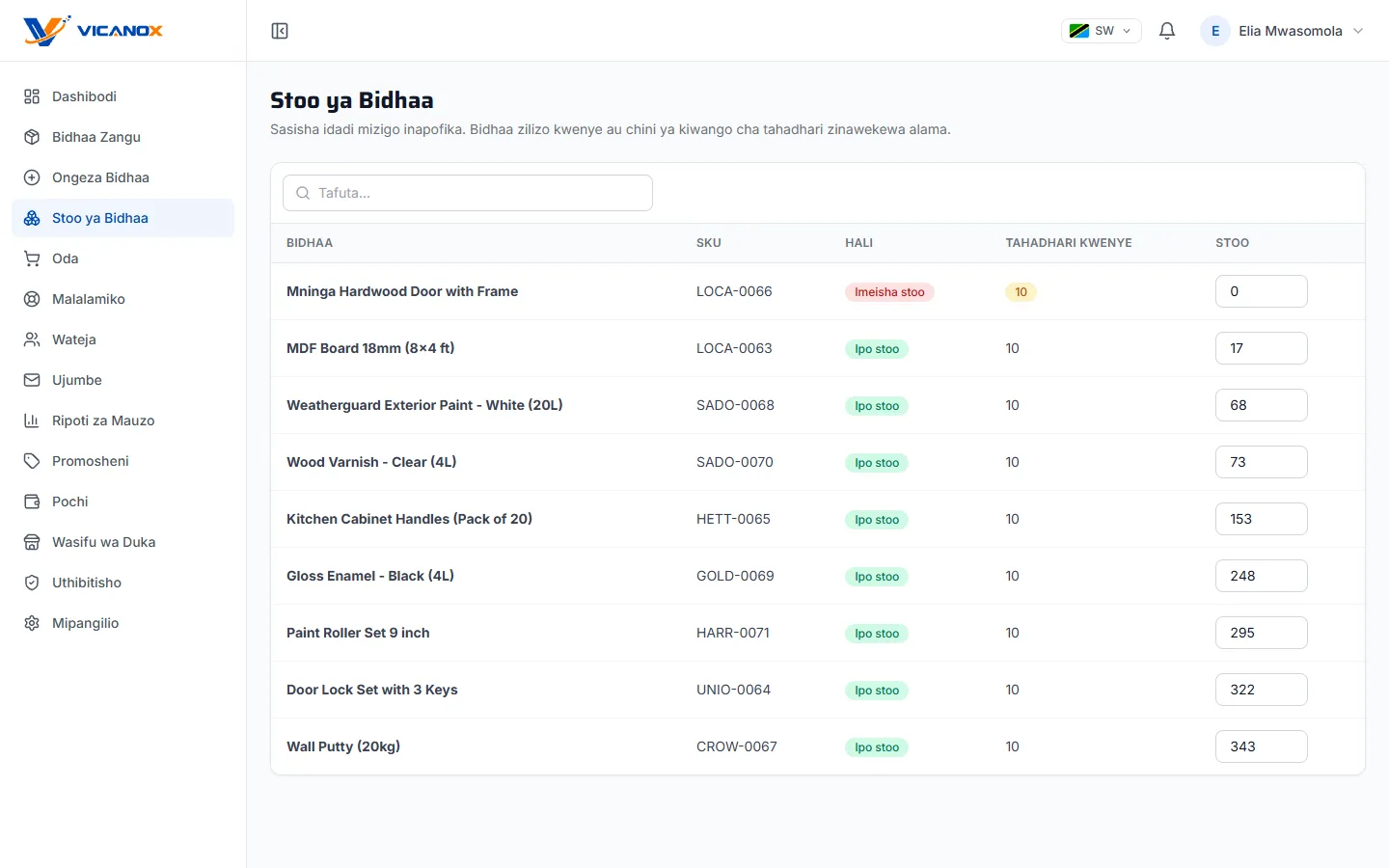Screen dimensions: 1389x868
Task: Open the Wateja menu item
Action: pos(123,339)
